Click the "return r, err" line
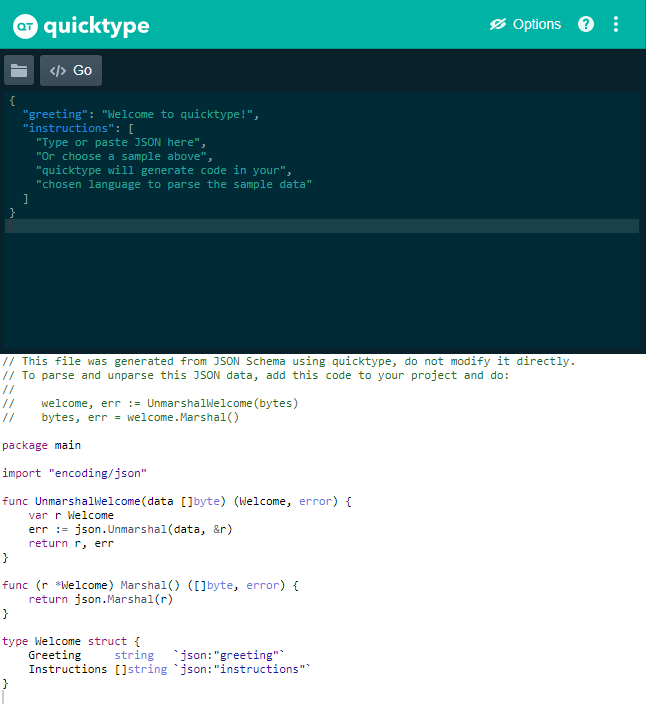Image resolution: width=646 pixels, height=725 pixels. [x=71, y=543]
